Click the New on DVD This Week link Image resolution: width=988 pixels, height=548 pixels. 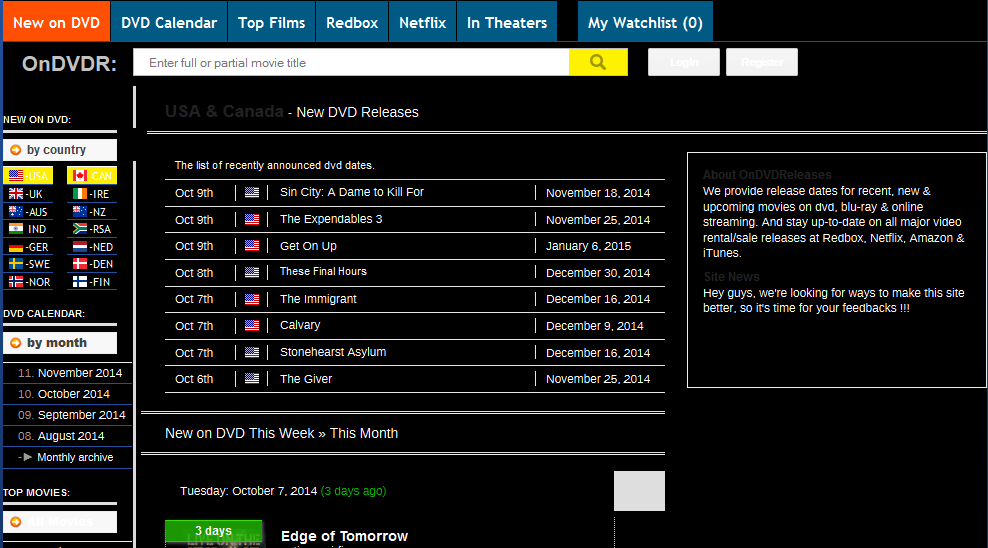(x=239, y=433)
